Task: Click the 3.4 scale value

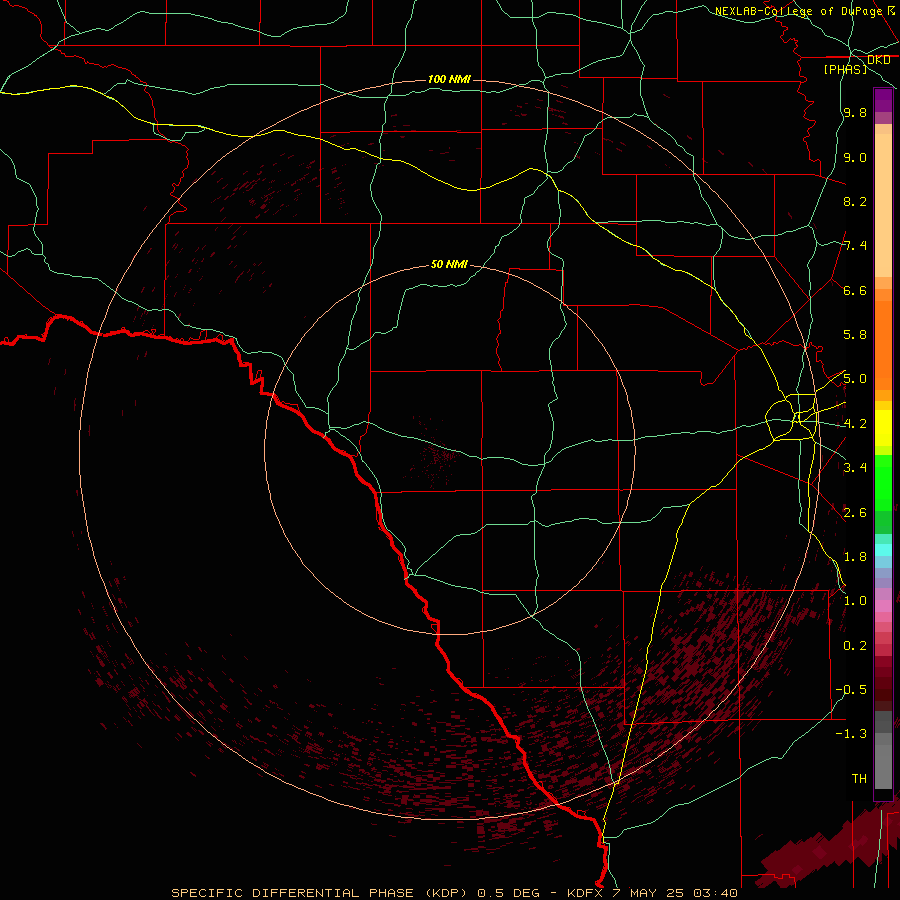Action: tap(855, 468)
